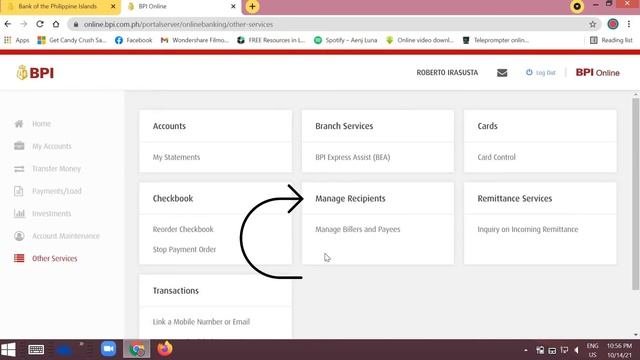640x360 pixels.
Task: Bookmark this page with star icon
Action: [593, 24]
